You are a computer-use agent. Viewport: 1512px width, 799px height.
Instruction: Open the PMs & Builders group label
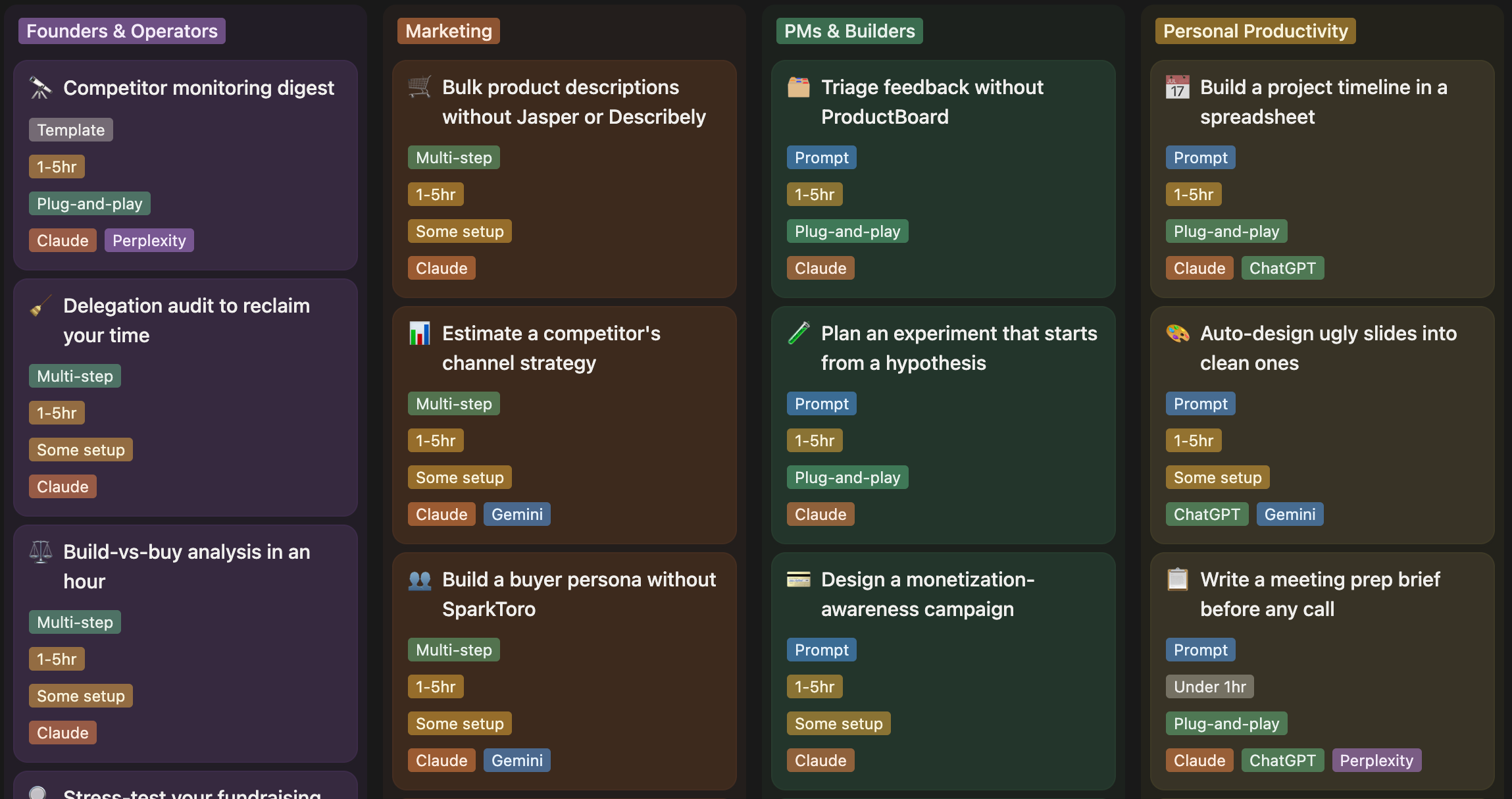849,31
